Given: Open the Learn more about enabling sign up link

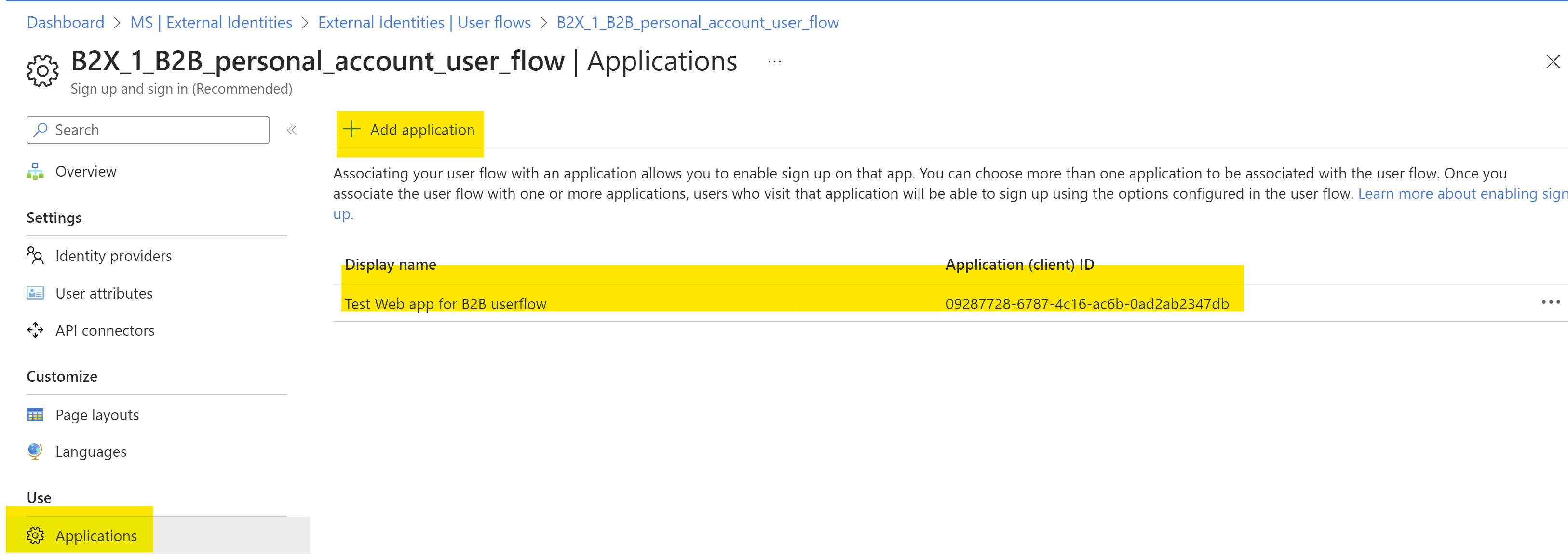Looking at the screenshot, I should (1461, 193).
